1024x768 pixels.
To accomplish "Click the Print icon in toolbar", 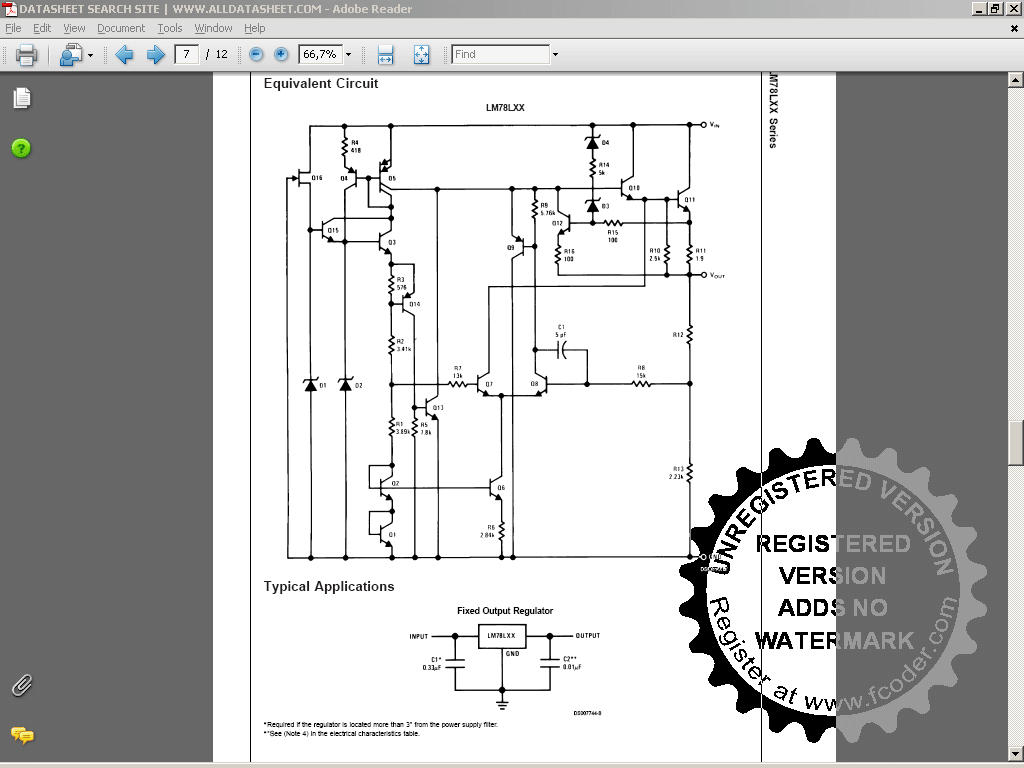I will (x=26, y=54).
